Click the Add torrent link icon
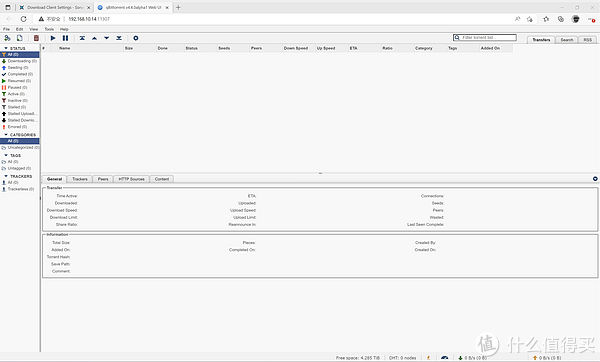The height and width of the screenshot is (362, 600). click(x=7, y=38)
